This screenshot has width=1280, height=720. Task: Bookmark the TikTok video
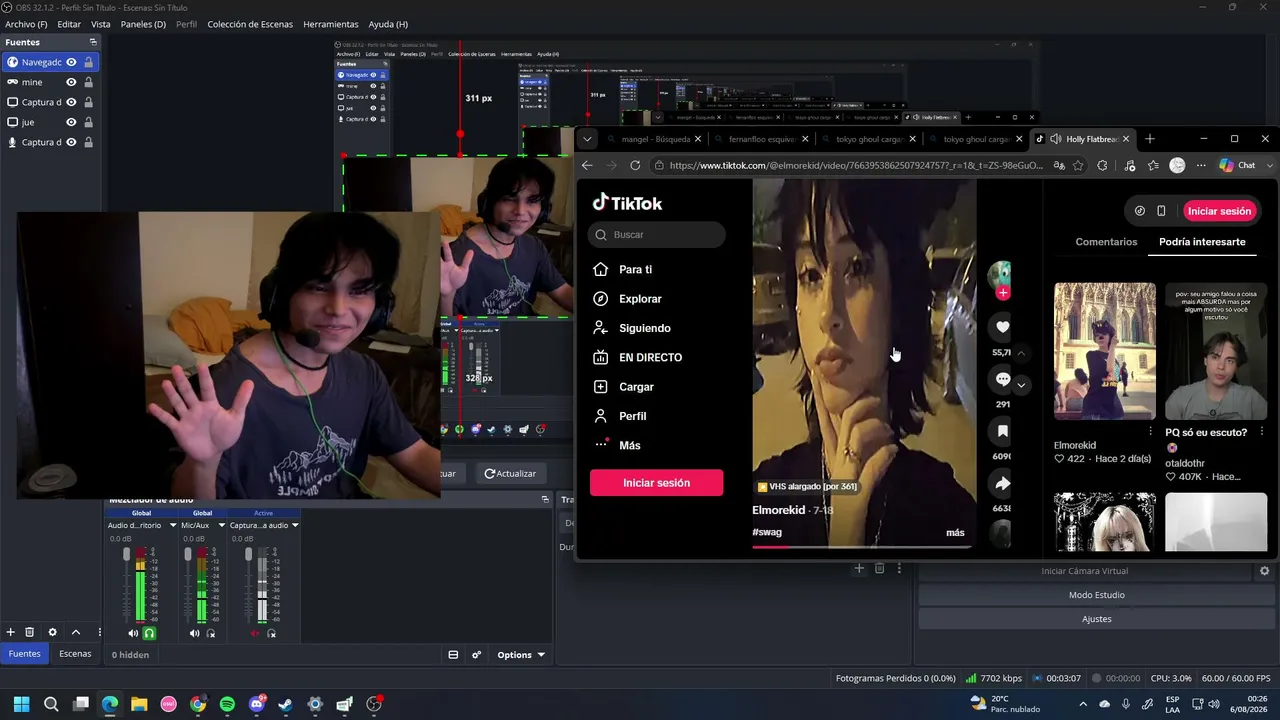(x=1002, y=431)
